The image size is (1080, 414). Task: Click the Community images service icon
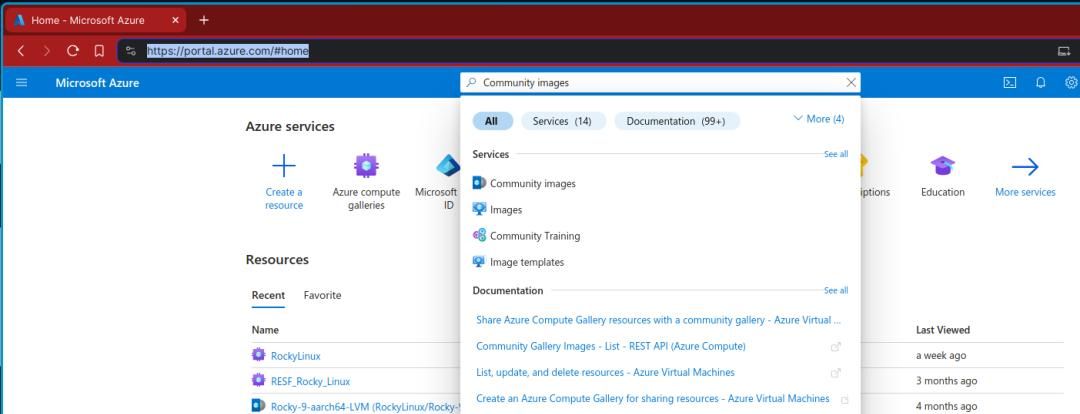pyautogui.click(x=479, y=183)
